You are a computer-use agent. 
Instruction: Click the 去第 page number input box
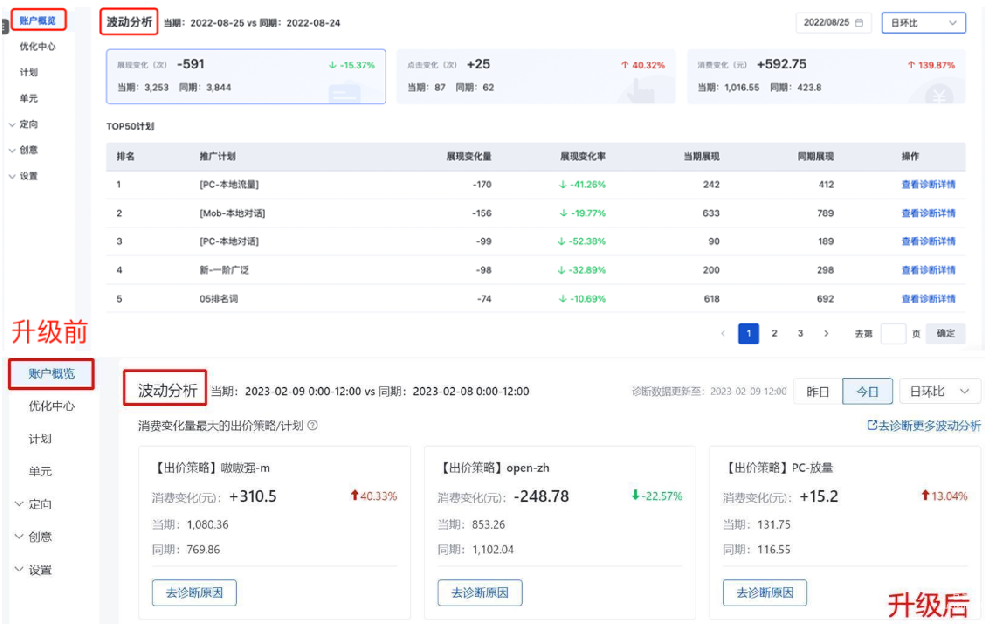click(893, 334)
